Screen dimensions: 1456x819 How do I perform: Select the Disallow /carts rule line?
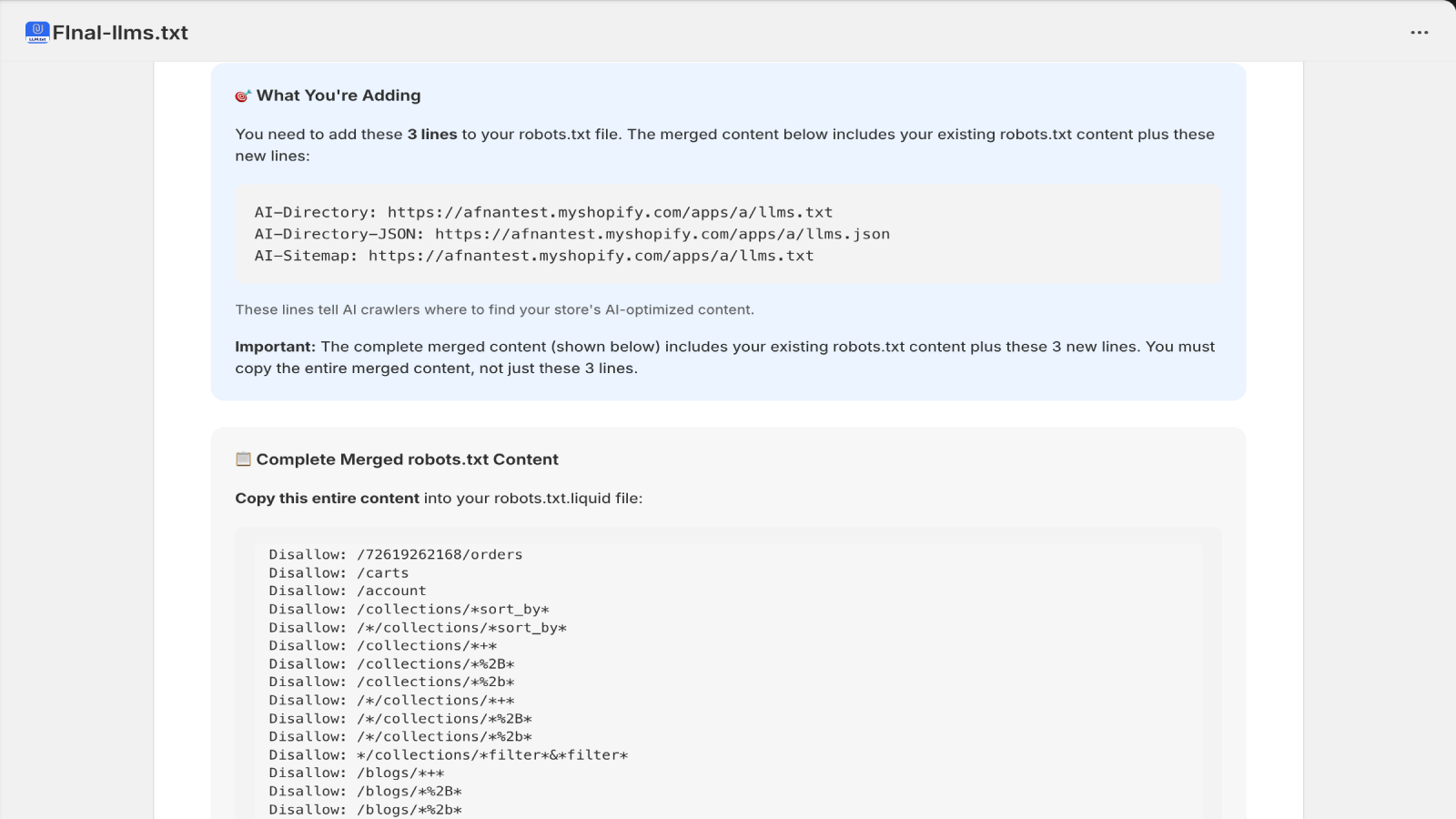coord(338,572)
